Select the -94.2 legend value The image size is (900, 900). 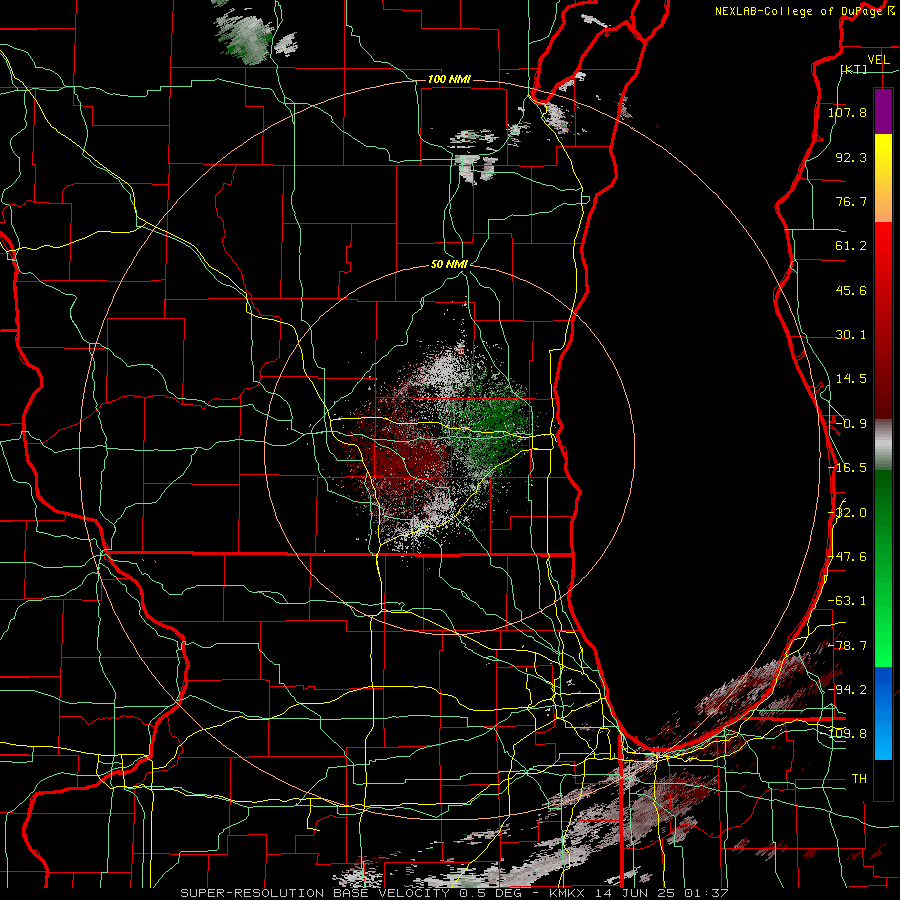(847, 690)
